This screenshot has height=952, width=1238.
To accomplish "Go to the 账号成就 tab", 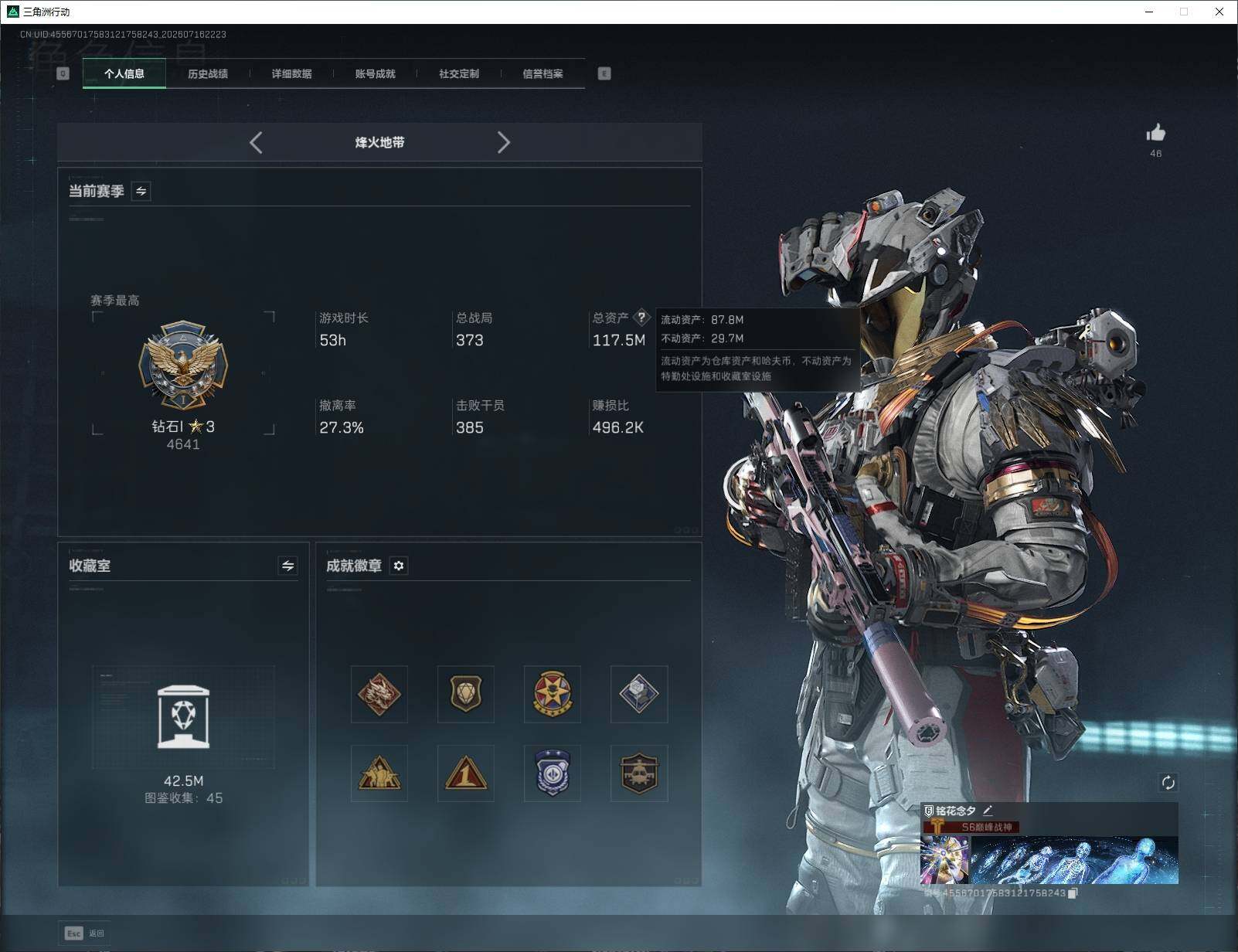I will click(375, 73).
